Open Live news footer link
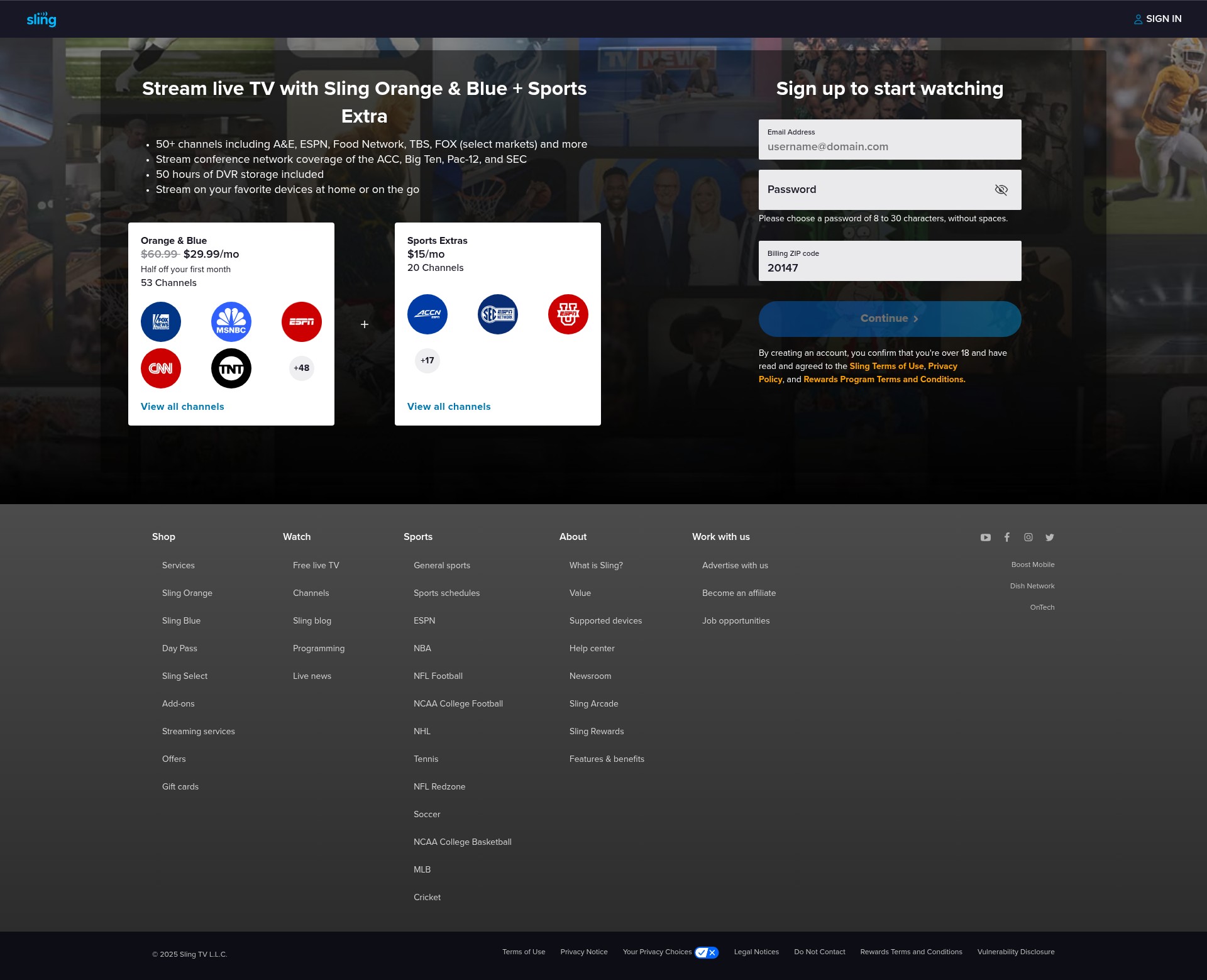The height and width of the screenshot is (980, 1207). pos(312,676)
